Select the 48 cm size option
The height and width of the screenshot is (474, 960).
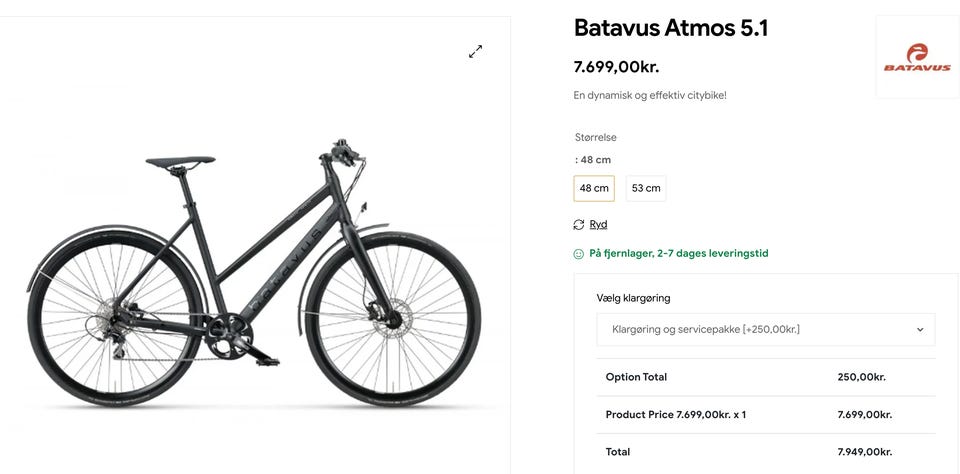[x=594, y=188]
